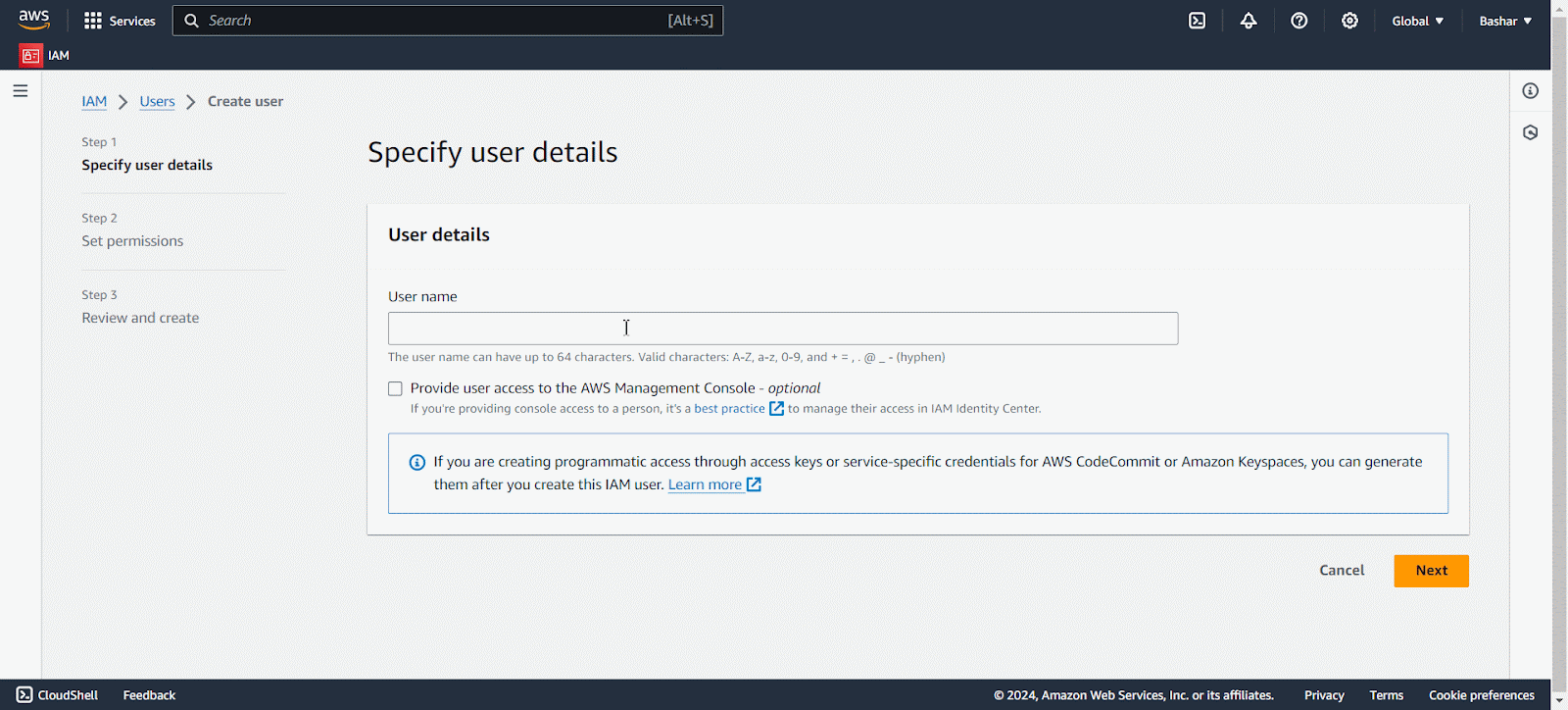Go to IAM breadcrumb link
1568x710 pixels.
tap(94, 101)
